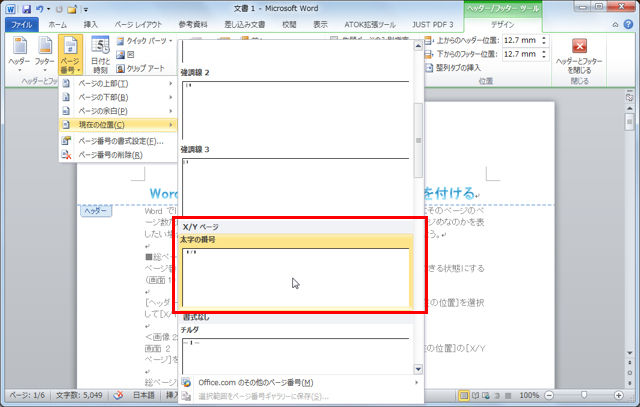Image resolution: width=640 pixels, height=407 pixels.
Task: Open Quick Parts (クイック パーツ)
Action: (x=144, y=41)
